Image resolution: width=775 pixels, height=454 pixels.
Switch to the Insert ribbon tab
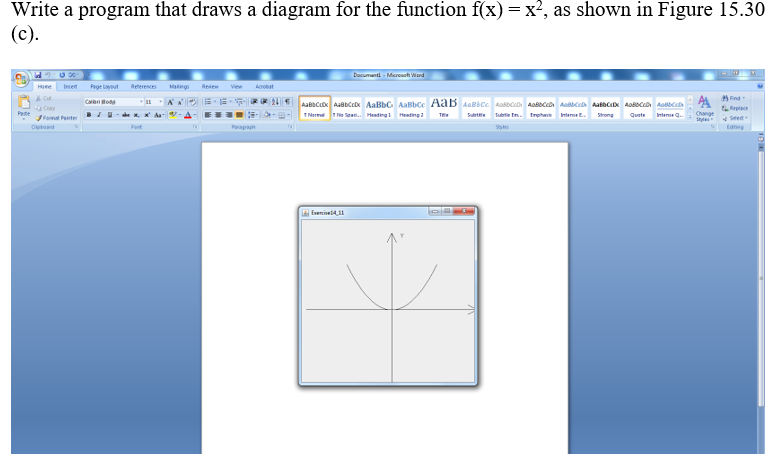point(70,86)
